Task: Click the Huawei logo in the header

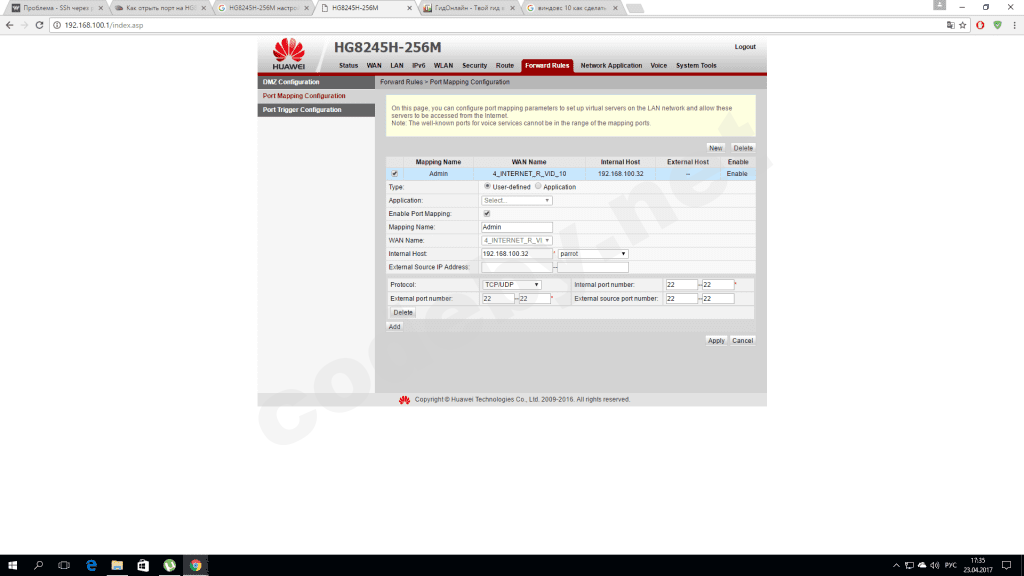Action: (289, 54)
